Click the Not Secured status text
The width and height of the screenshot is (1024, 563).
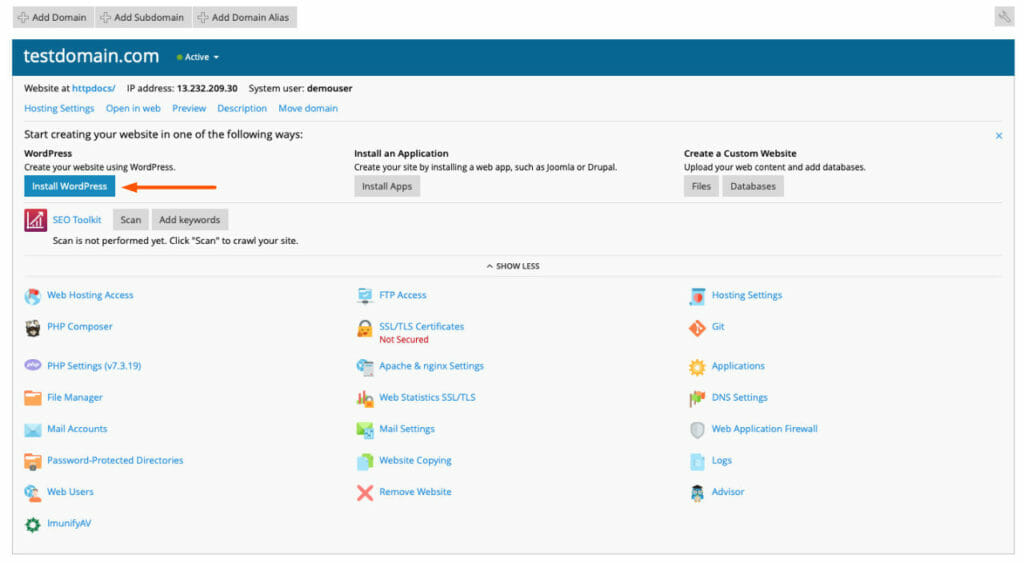404,340
